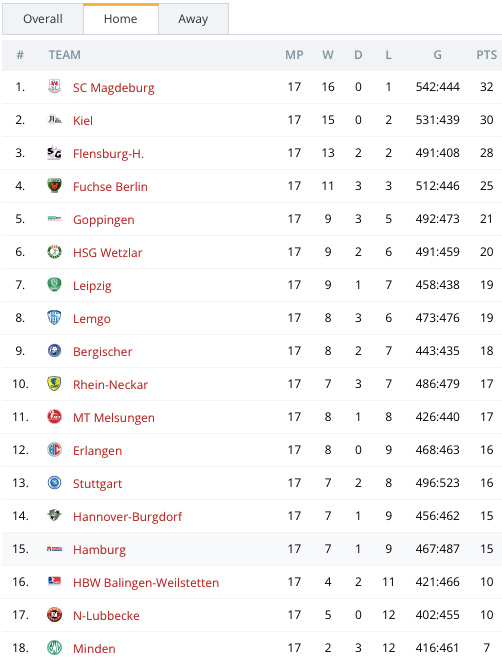Click the Rhein-Neckar yellow crest
502x664 pixels.
[54, 384]
